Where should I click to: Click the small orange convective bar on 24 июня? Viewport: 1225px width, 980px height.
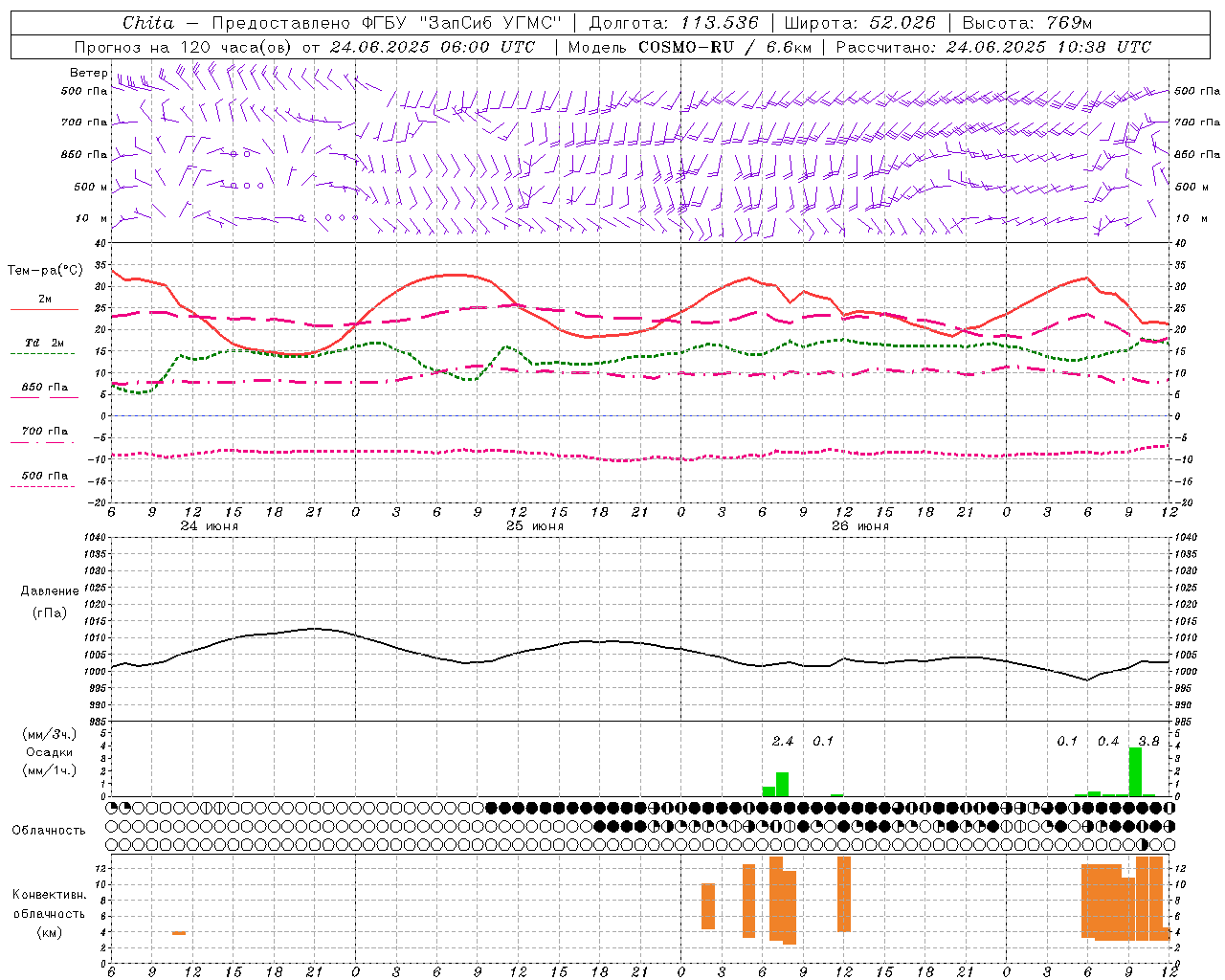[179, 933]
